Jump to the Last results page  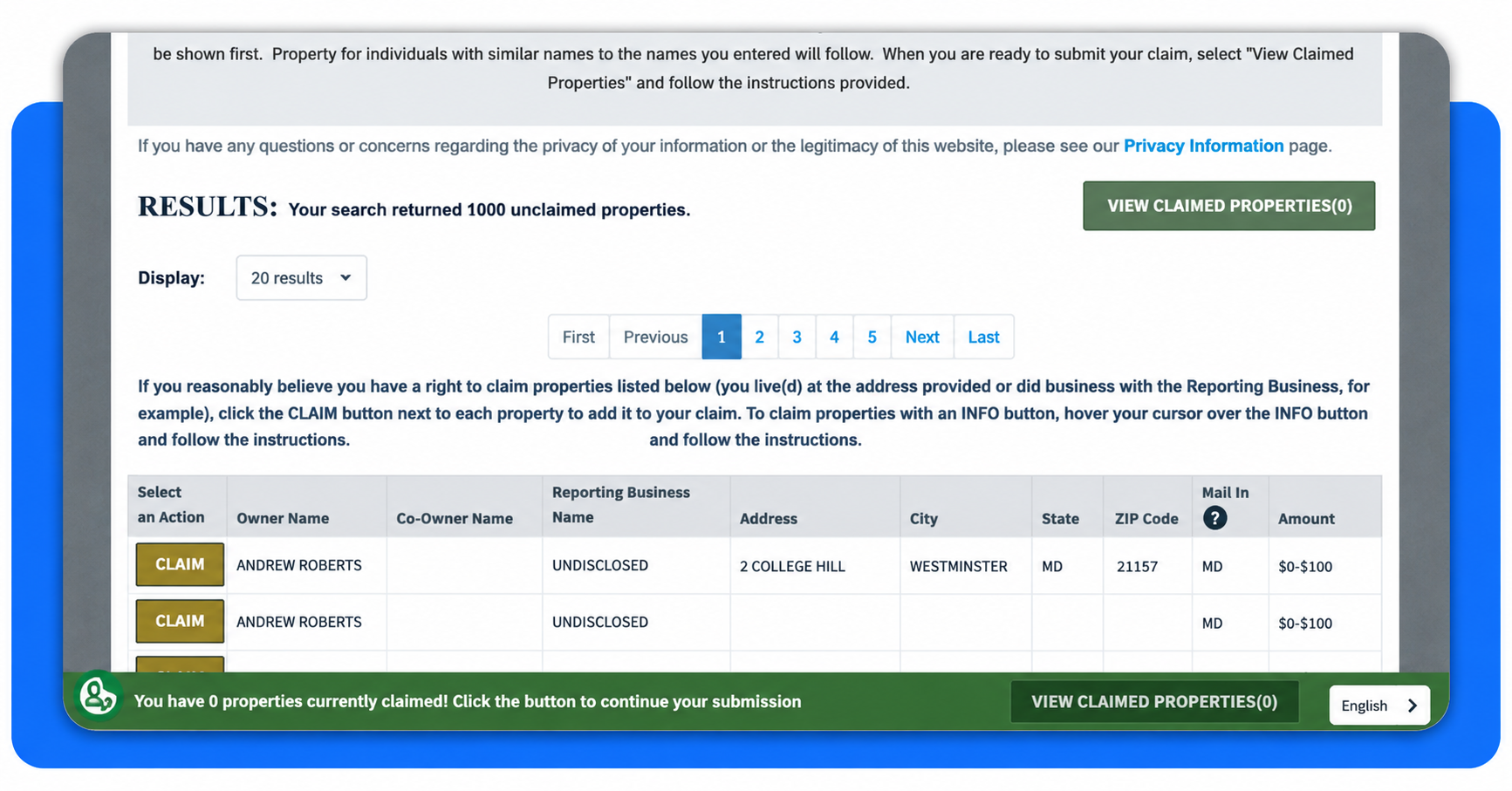(x=983, y=338)
